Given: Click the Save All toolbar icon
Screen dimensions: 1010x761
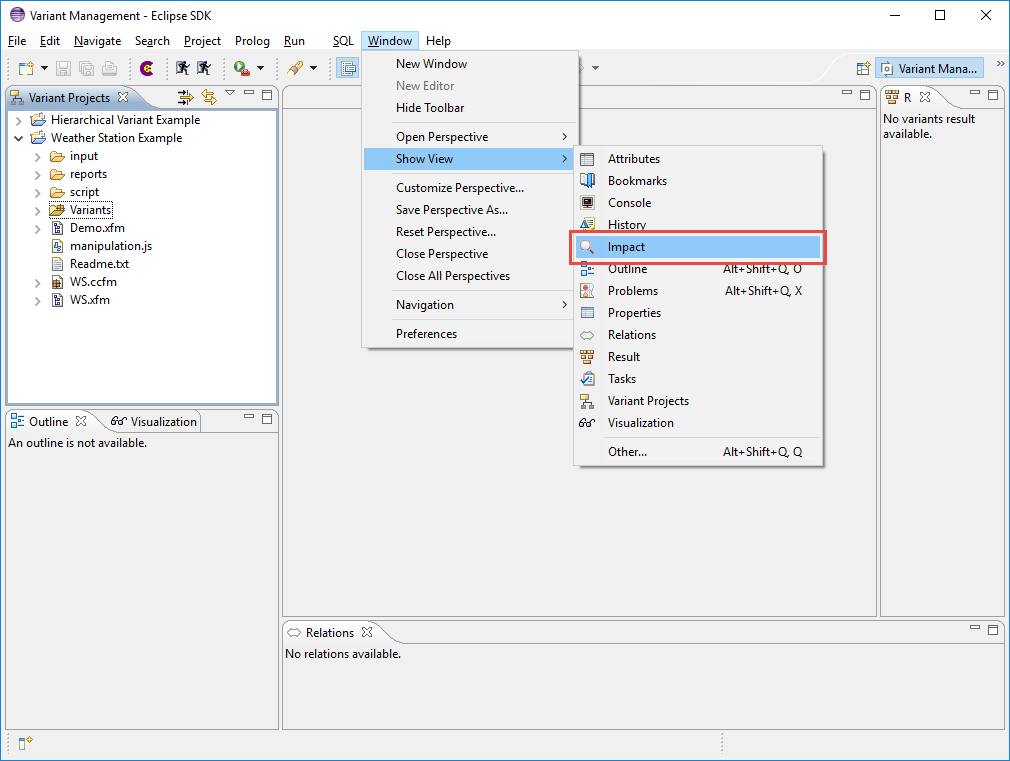Looking at the screenshot, I should (x=86, y=68).
